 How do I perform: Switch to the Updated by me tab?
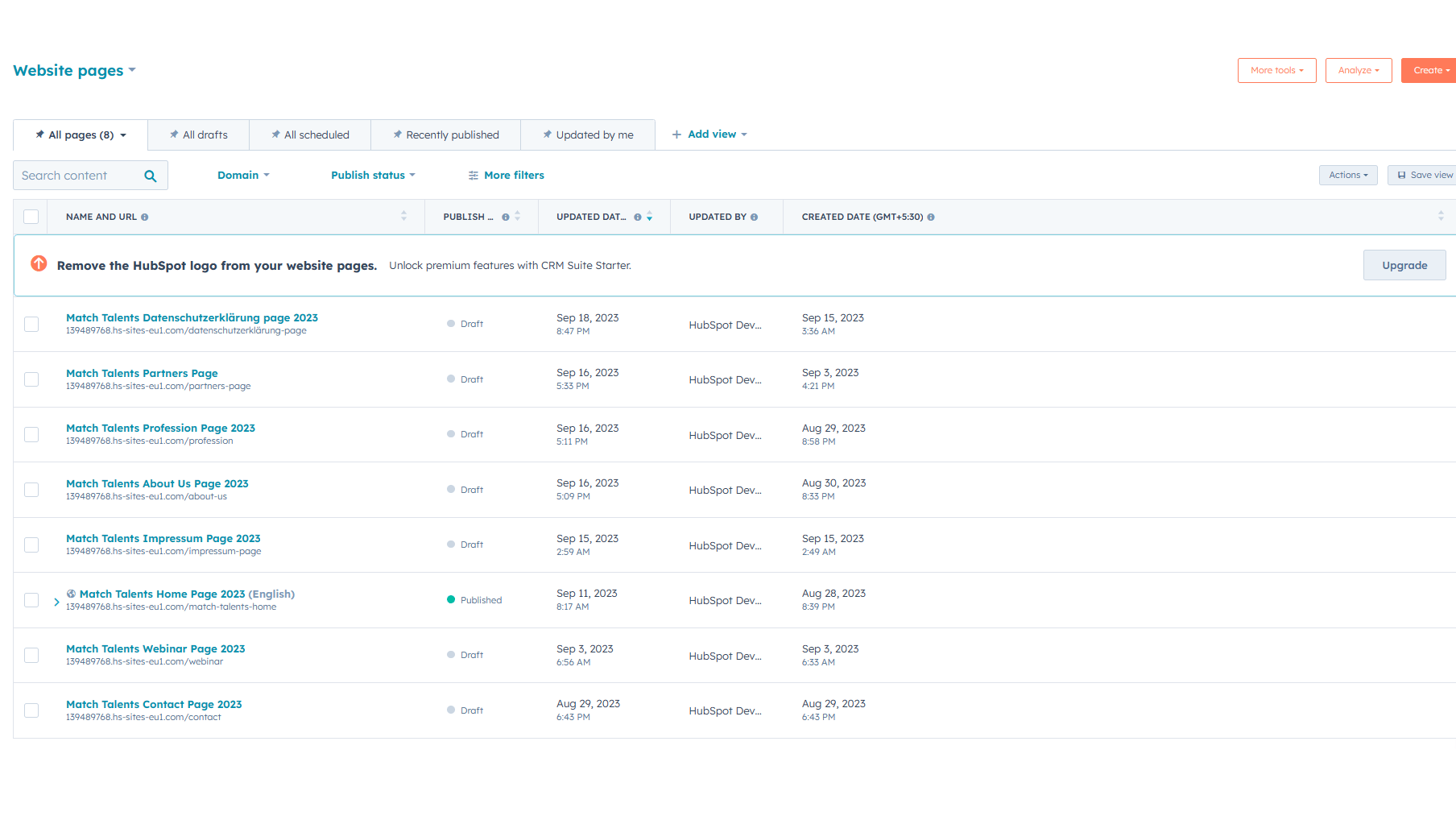click(588, 135)
